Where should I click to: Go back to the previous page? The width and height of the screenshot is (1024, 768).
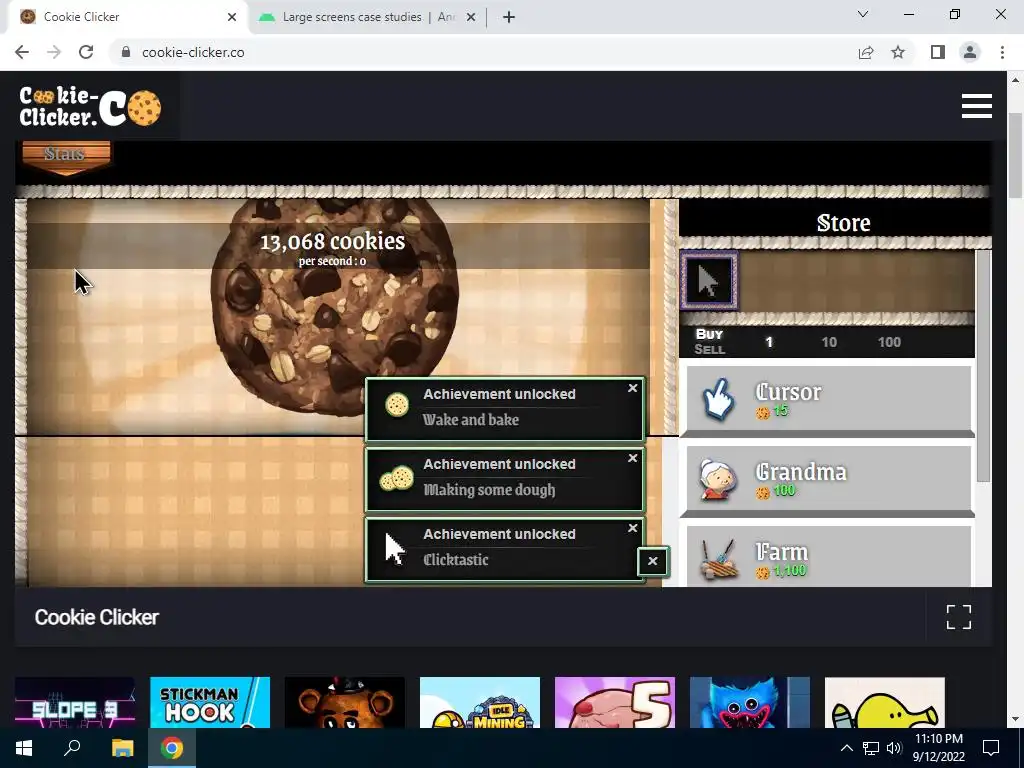pos(22,52)
